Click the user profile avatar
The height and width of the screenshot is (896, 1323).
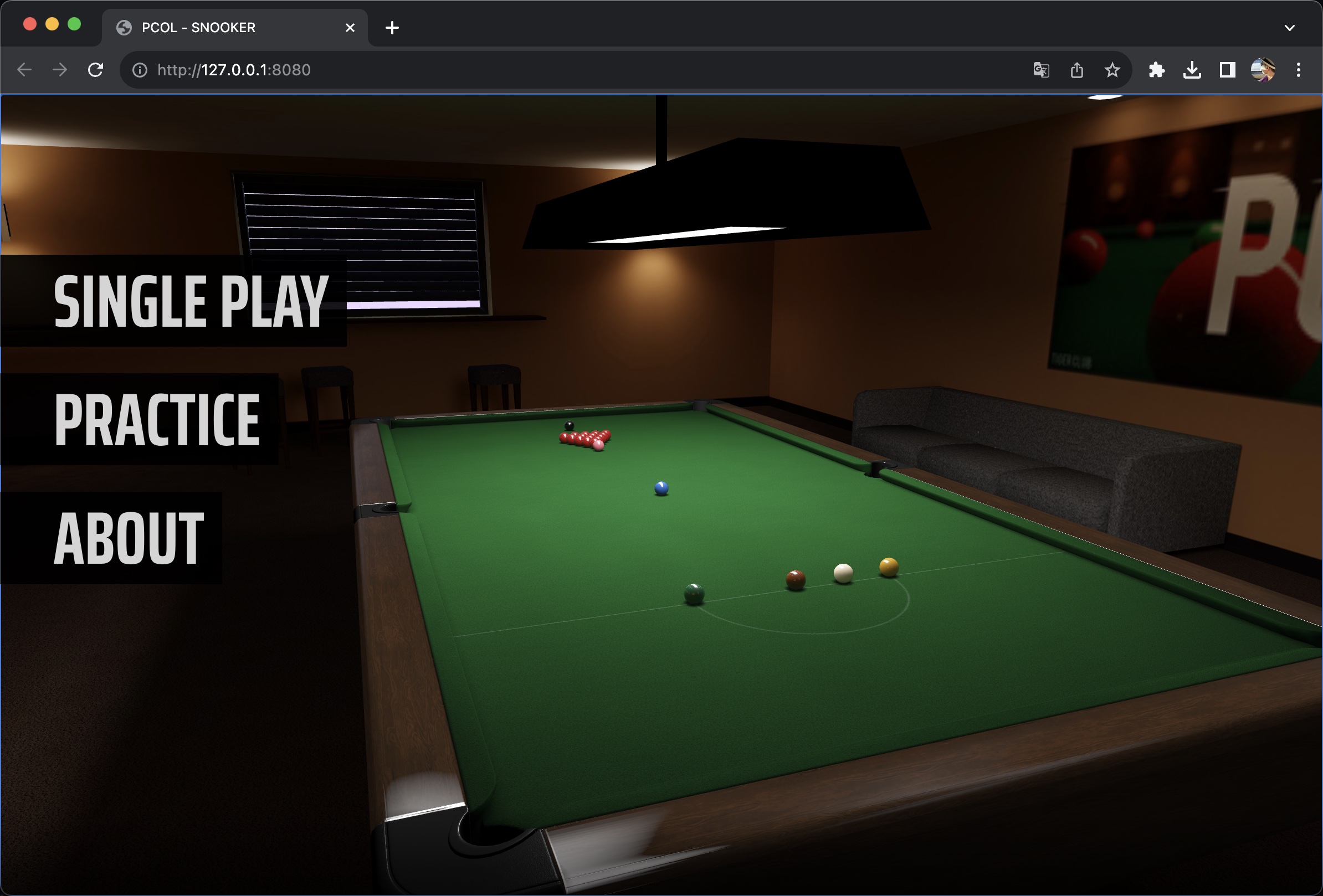[1262, 70]
